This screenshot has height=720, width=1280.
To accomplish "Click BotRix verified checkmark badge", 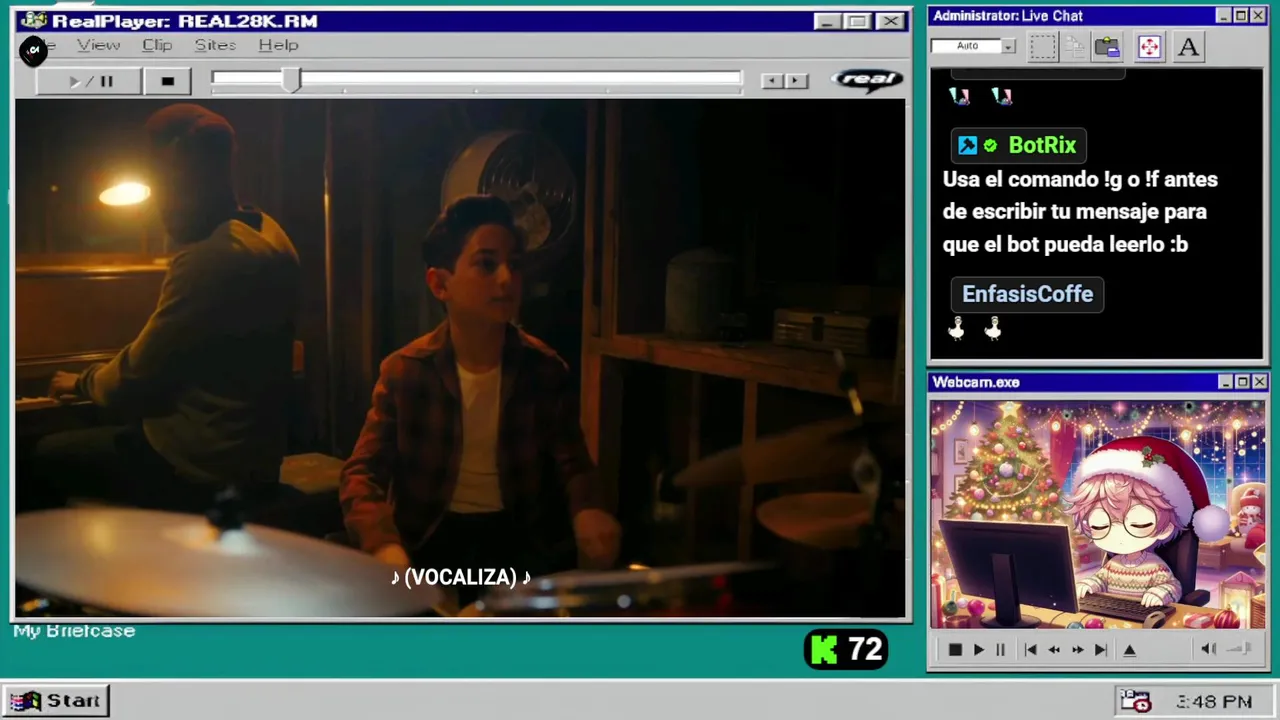I will coord(990,146).
